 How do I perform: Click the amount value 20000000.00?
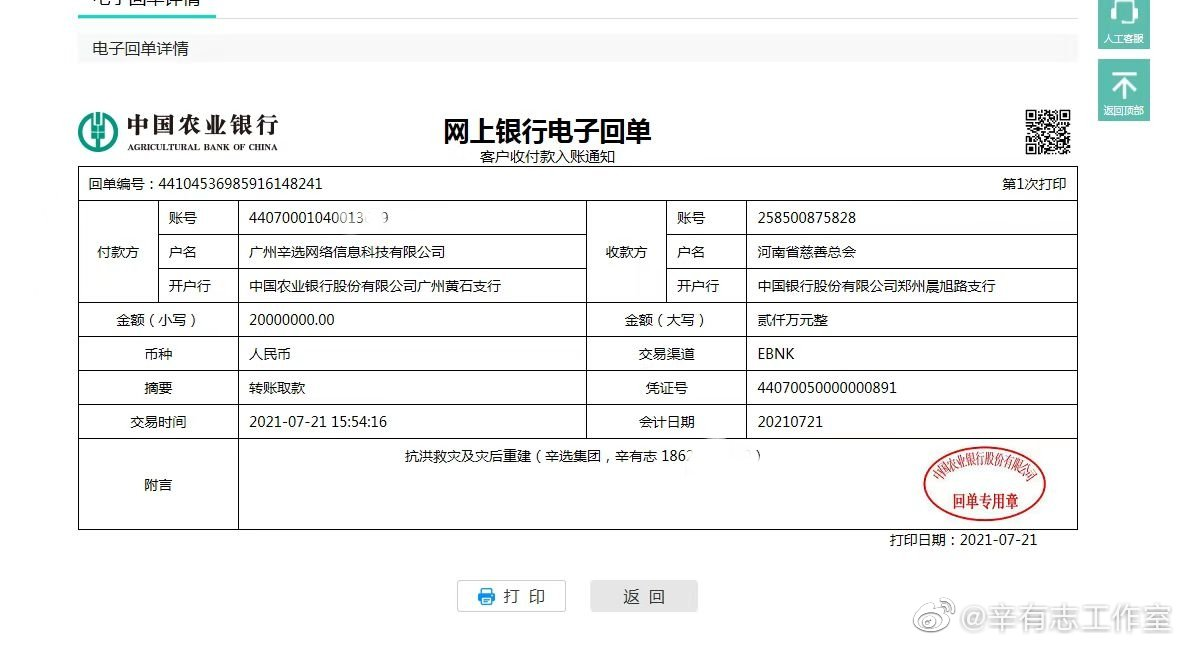(292, 320)
